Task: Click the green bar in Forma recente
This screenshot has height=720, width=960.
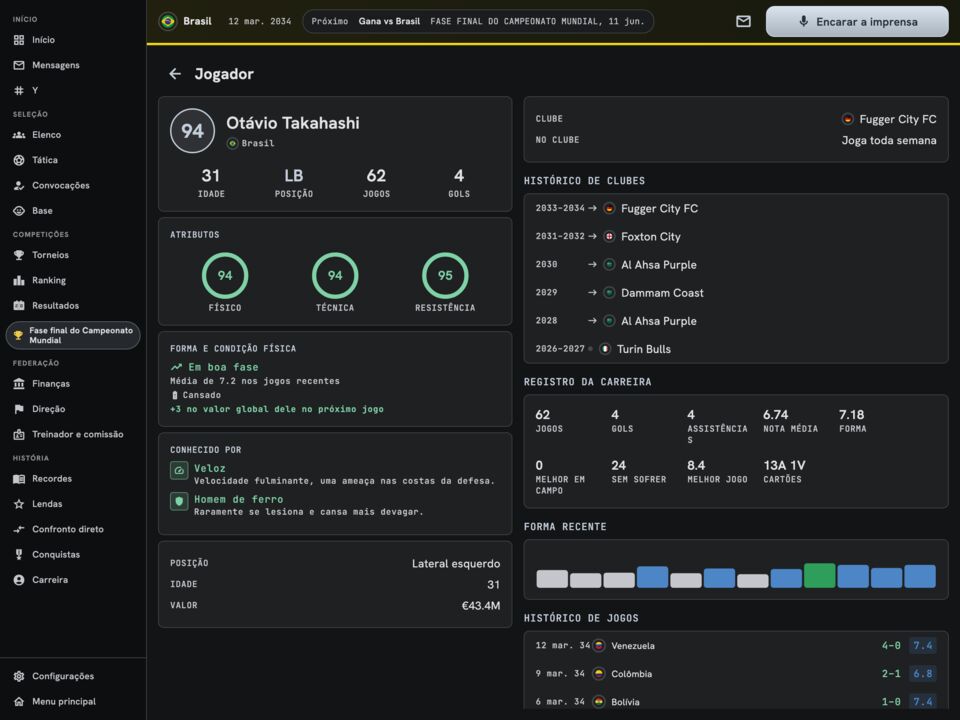Action: 819,576
